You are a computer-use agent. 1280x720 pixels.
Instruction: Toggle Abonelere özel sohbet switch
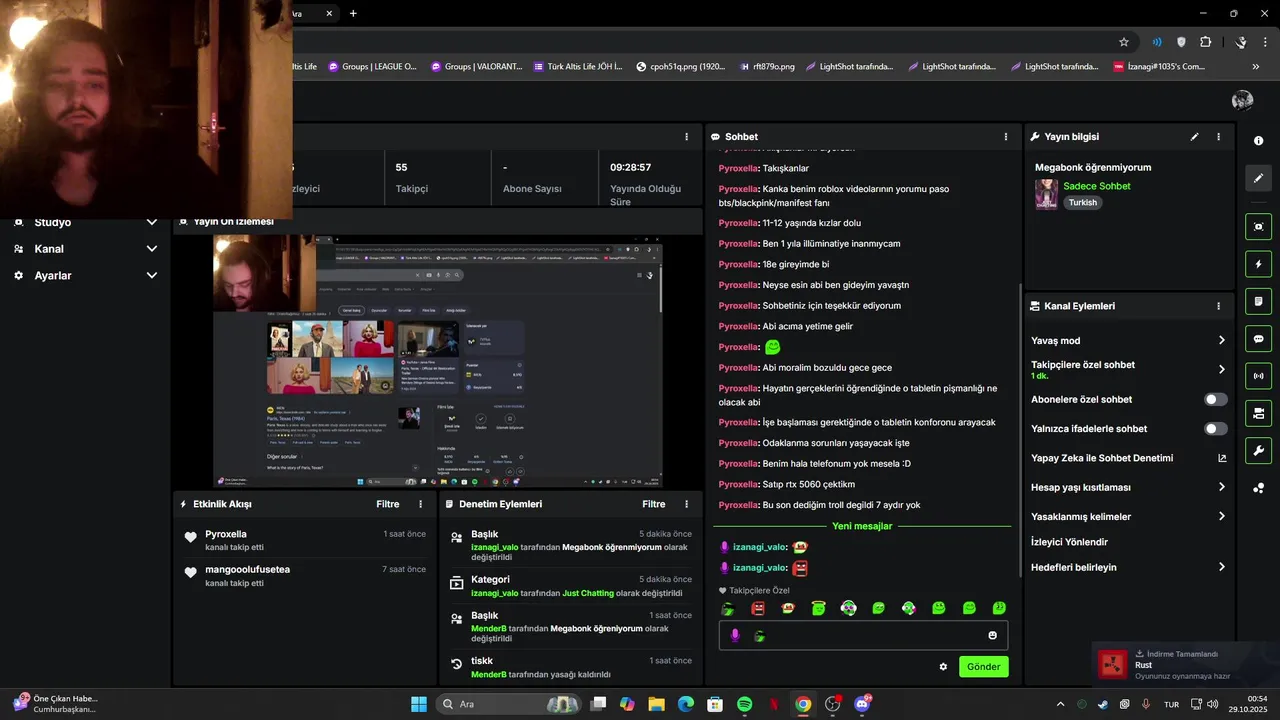(1215, 399)
